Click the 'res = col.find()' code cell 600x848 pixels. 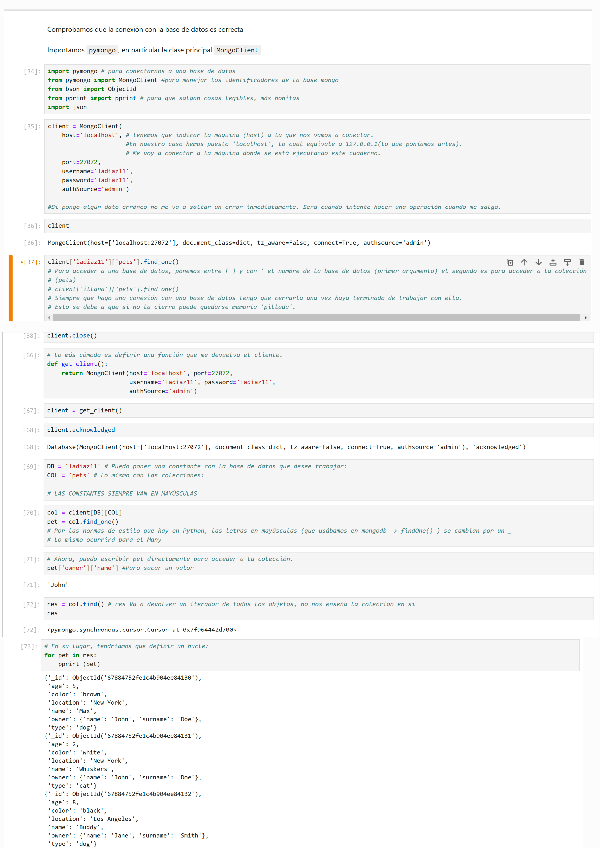tap(300, 610)
